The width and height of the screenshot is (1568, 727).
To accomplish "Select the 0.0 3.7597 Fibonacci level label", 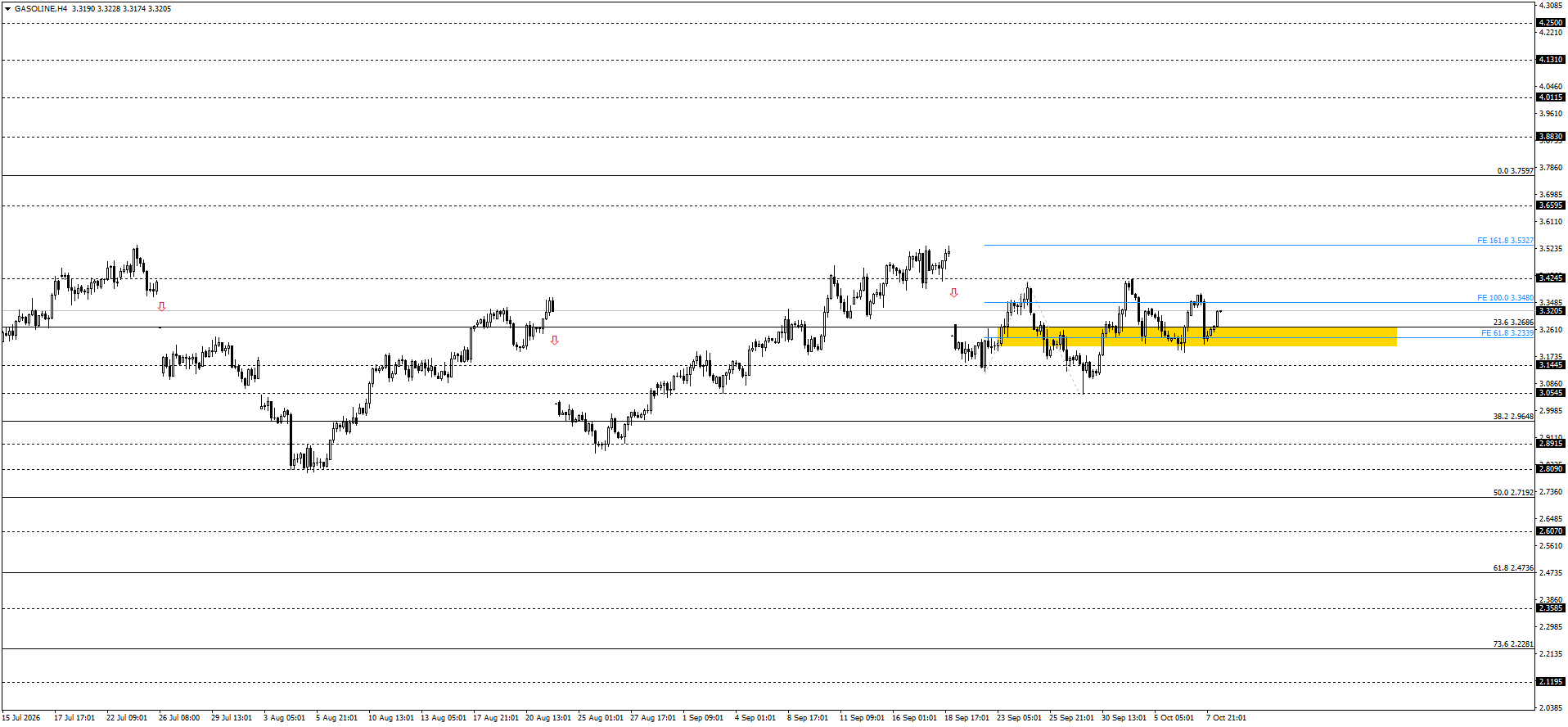I will tap(1516, 171).
